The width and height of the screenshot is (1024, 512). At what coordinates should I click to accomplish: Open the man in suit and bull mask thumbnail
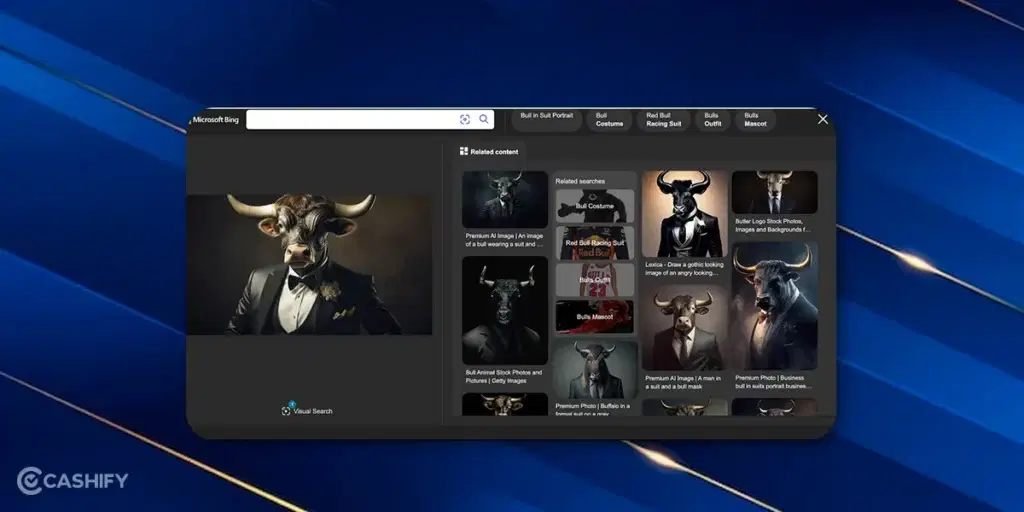(684, 328)
